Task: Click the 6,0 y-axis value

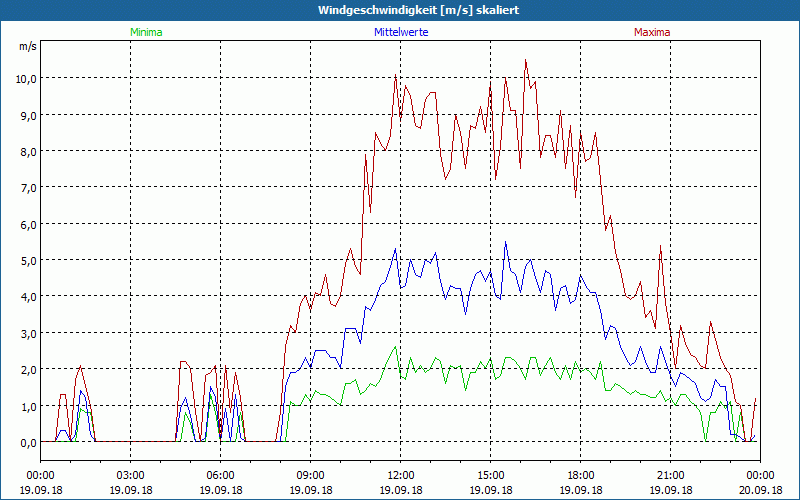Action: point(29,224)
